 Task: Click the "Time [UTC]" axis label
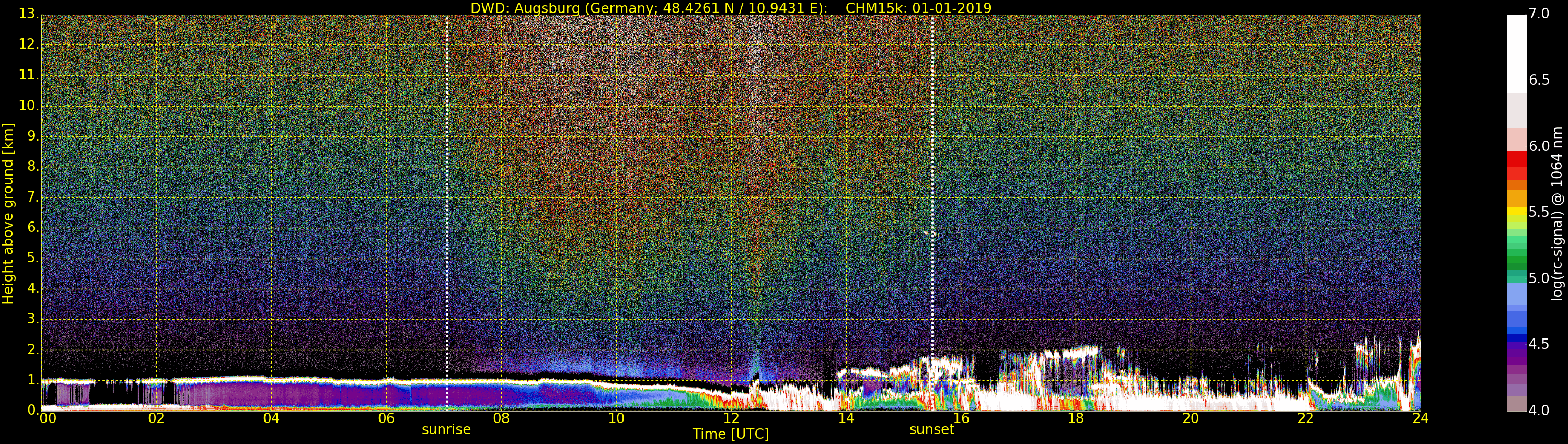[x=731, y=434]
